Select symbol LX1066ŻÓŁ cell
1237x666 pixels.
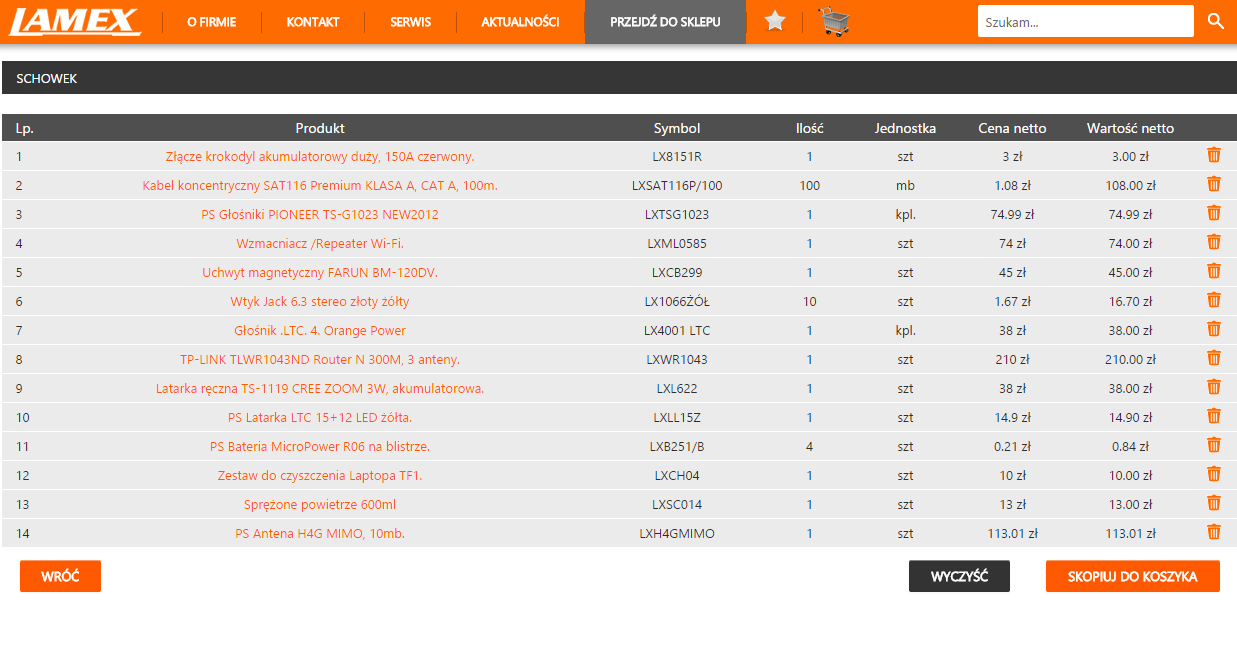point(677,302)
